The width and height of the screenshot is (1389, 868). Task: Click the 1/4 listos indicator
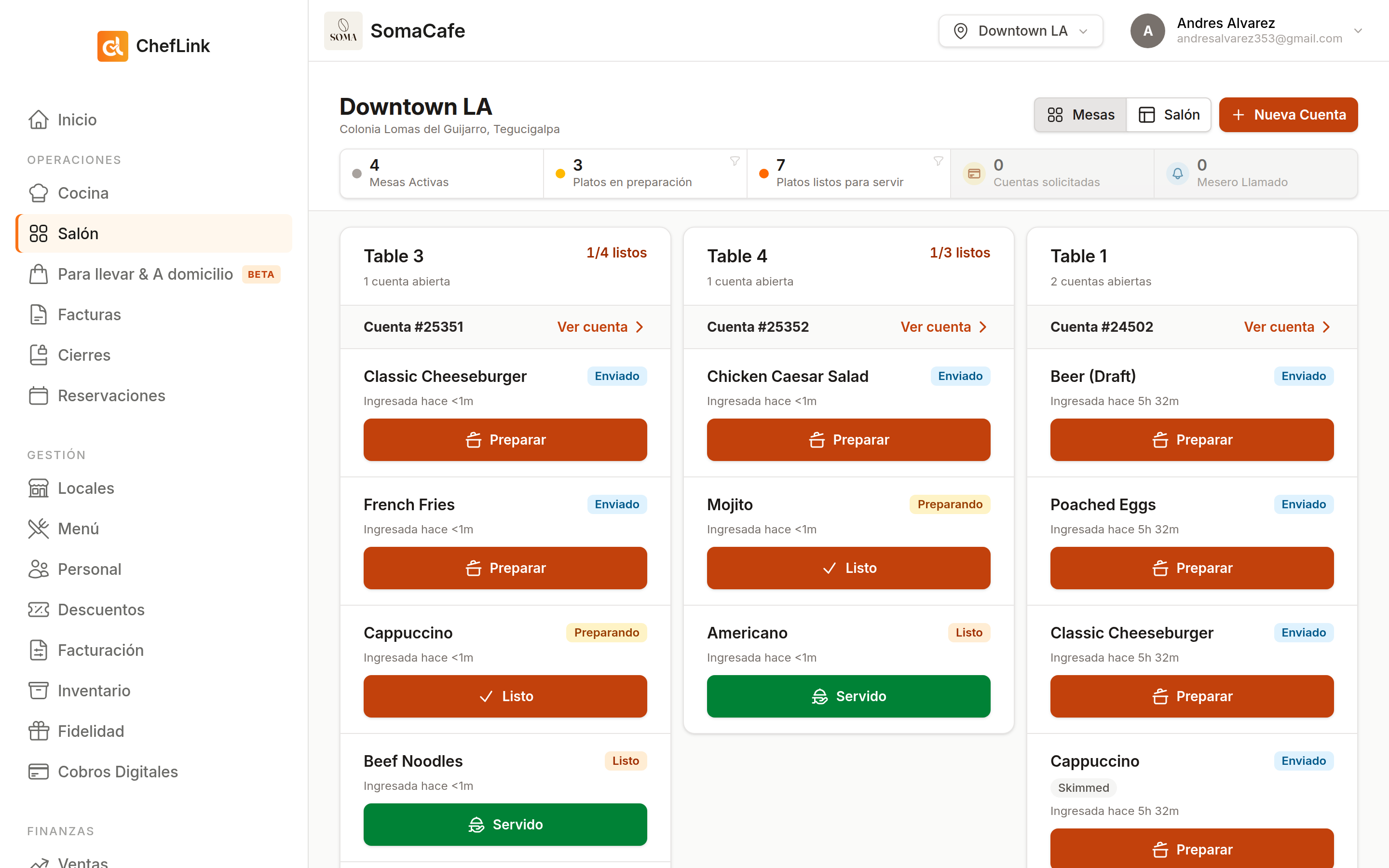pyautogui.click(x=616, y=253)
